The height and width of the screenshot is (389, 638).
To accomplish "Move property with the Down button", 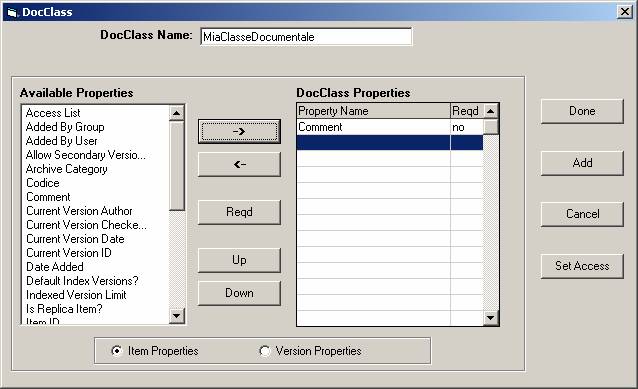I will point(239,293).
